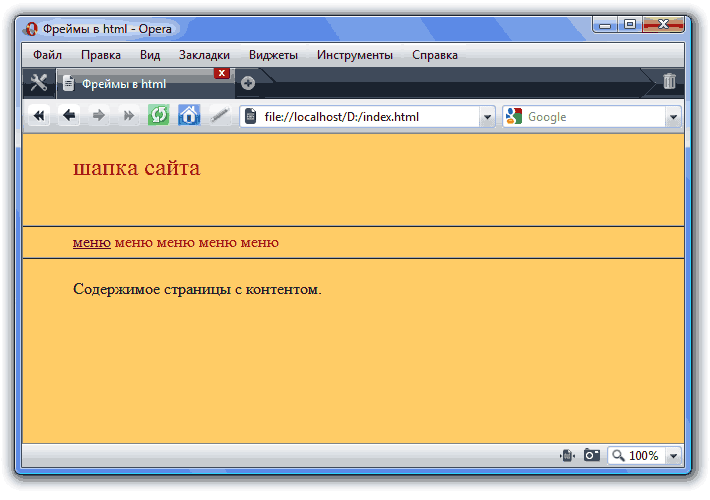Click the status bar icon left of camera
Screen dimensions: 710x500
[x=567, y=456]
